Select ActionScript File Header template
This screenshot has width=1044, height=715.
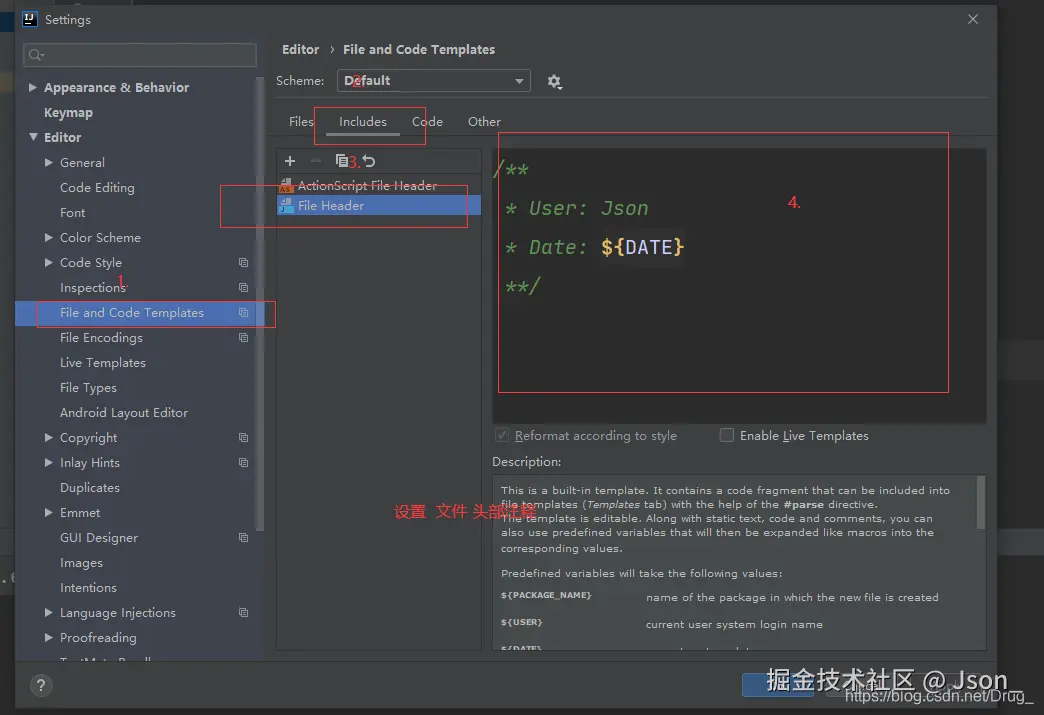pos(378,186)
